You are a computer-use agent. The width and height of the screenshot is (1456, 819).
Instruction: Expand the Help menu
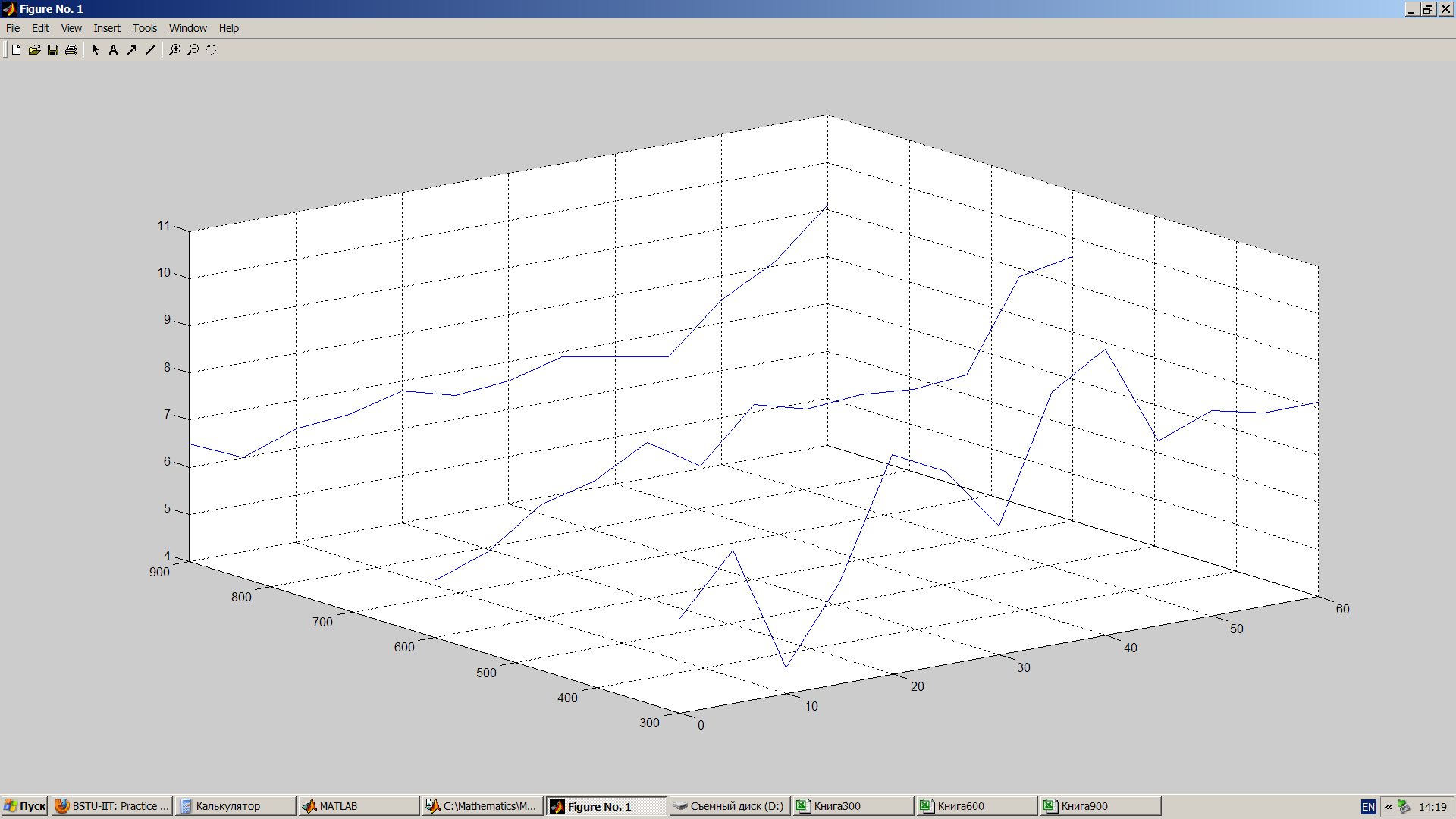coord(228,28)
